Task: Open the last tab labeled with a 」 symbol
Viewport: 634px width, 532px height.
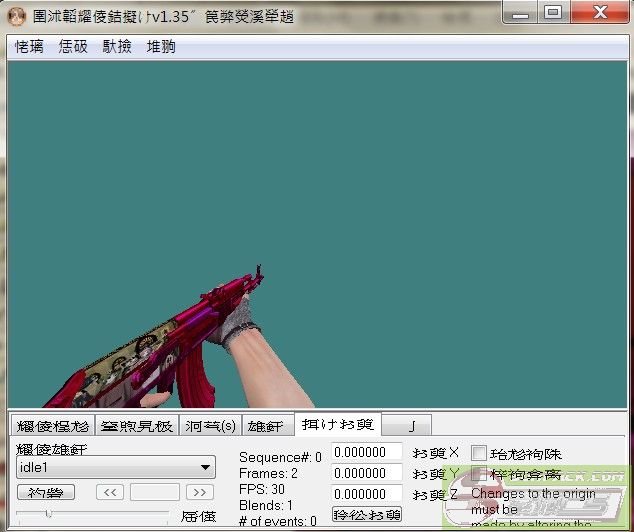Action: coord(412,425)
